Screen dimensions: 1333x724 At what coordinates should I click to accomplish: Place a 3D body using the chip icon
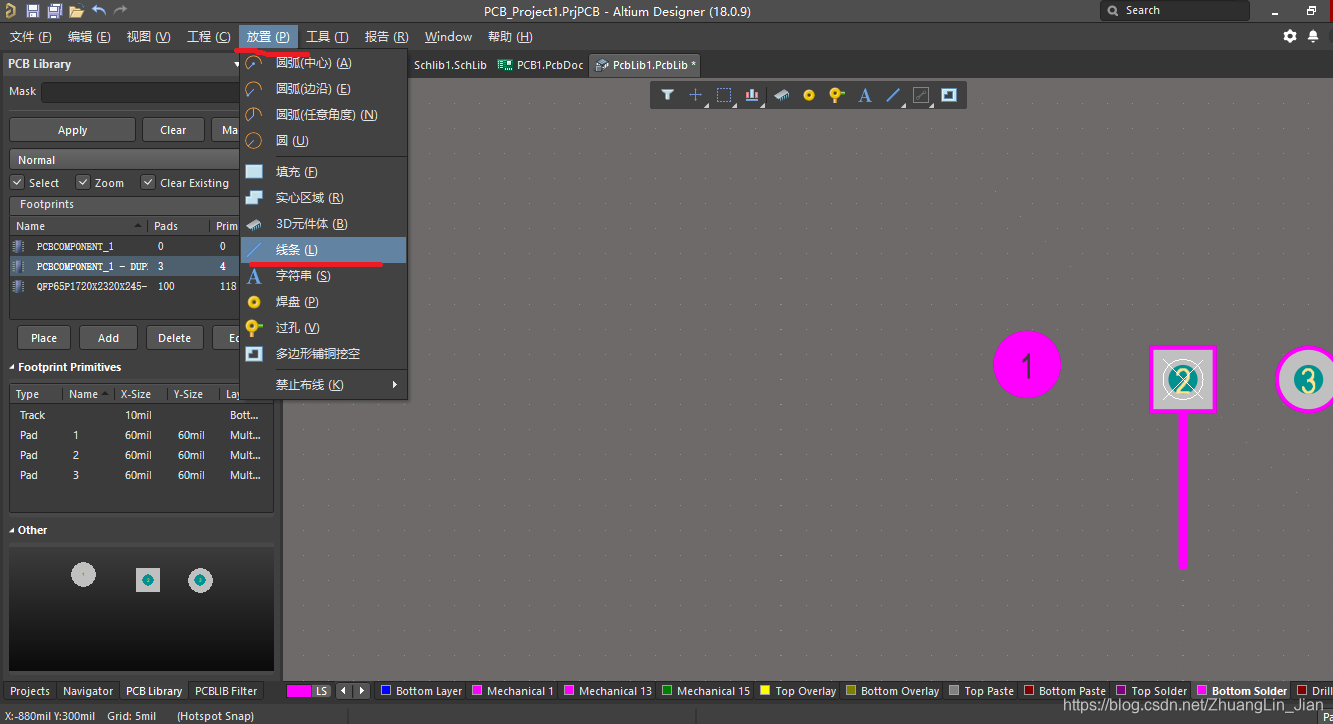(781, 95)
